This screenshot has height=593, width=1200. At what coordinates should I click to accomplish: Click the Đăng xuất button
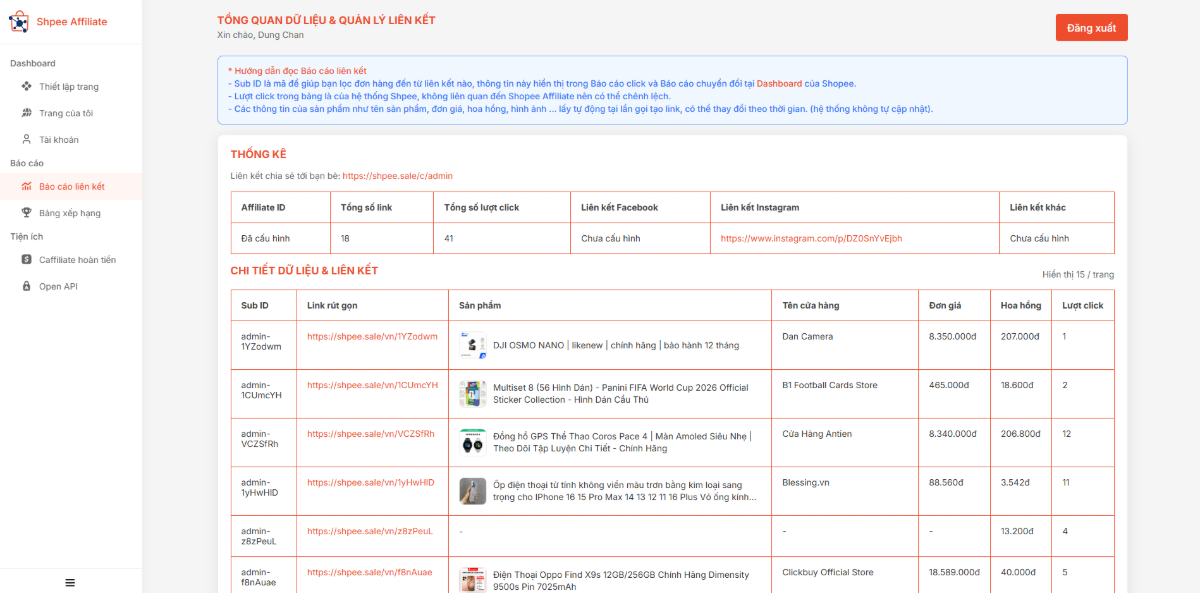[1091, 28]
